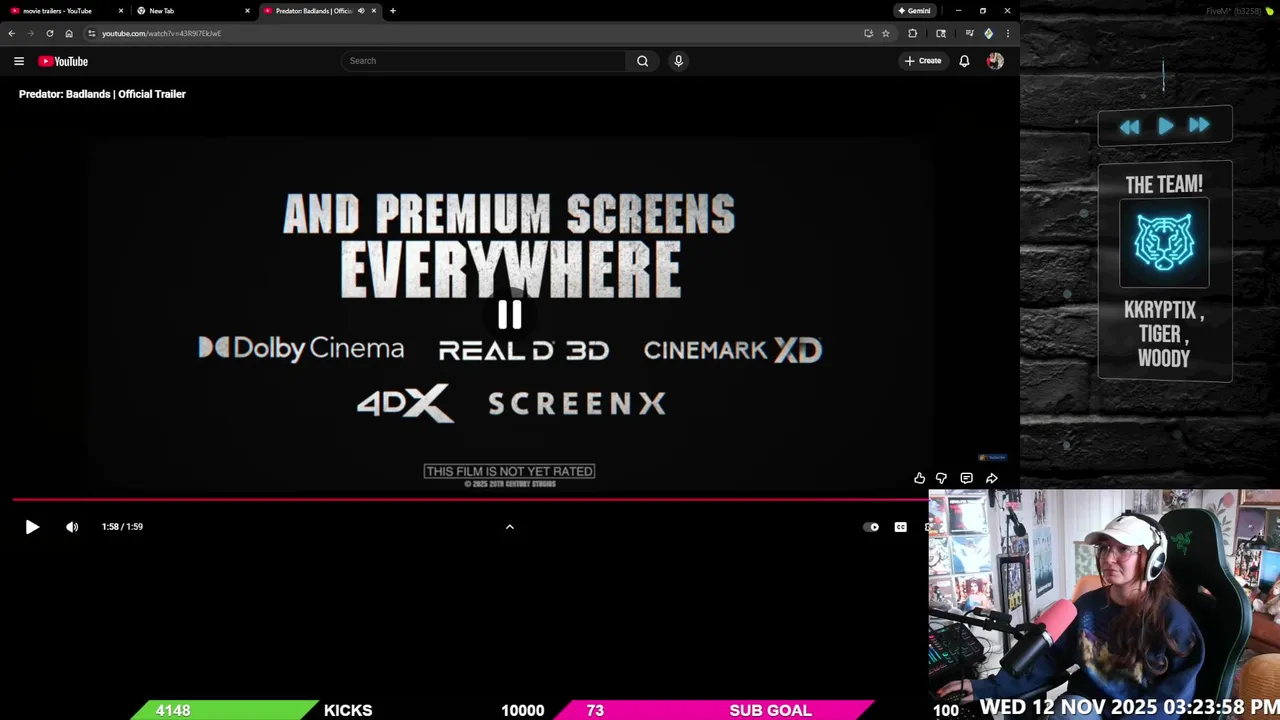Play the video from control bar
Image resolution: width=1280 pixels, height=720 pixels.
click(32, 527)
